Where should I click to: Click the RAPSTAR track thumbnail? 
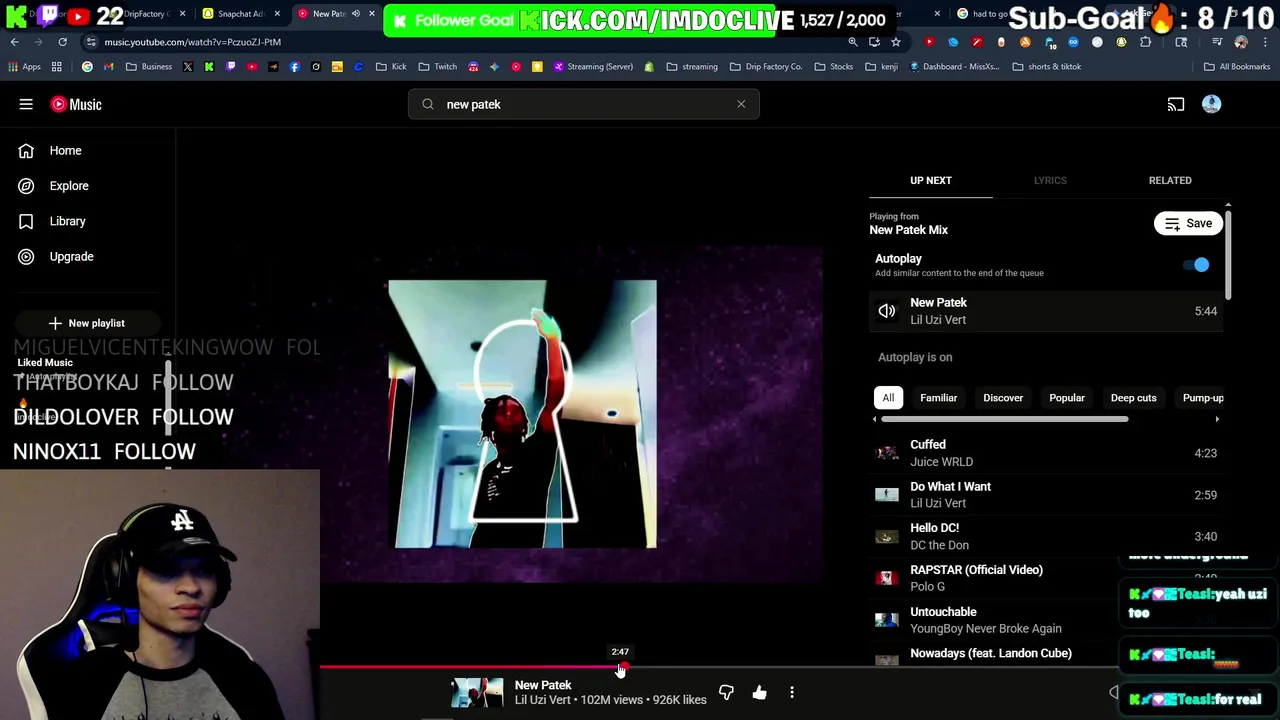pyautogui.click(x=887, y=578)
